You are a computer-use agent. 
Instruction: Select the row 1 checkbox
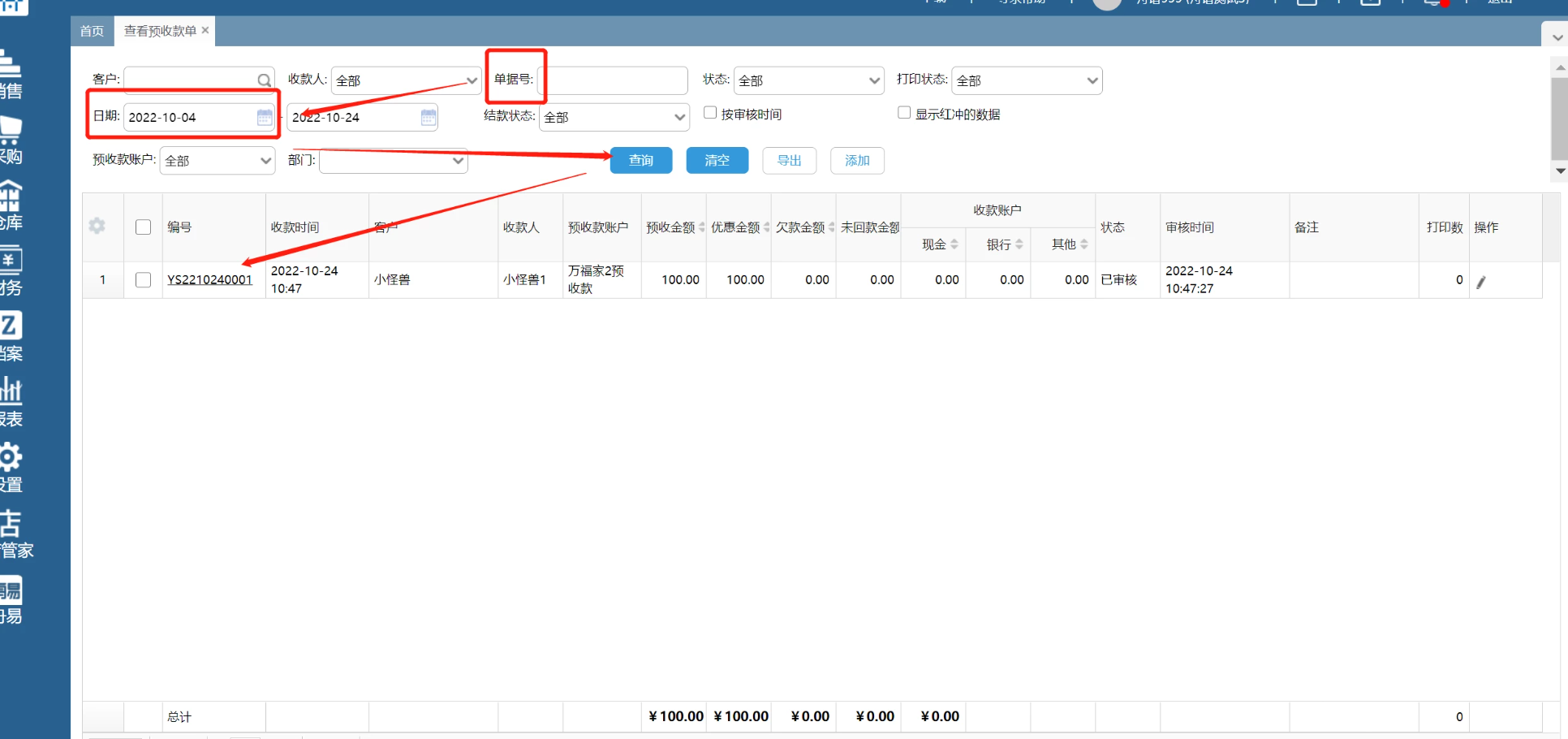coord(144,280)
